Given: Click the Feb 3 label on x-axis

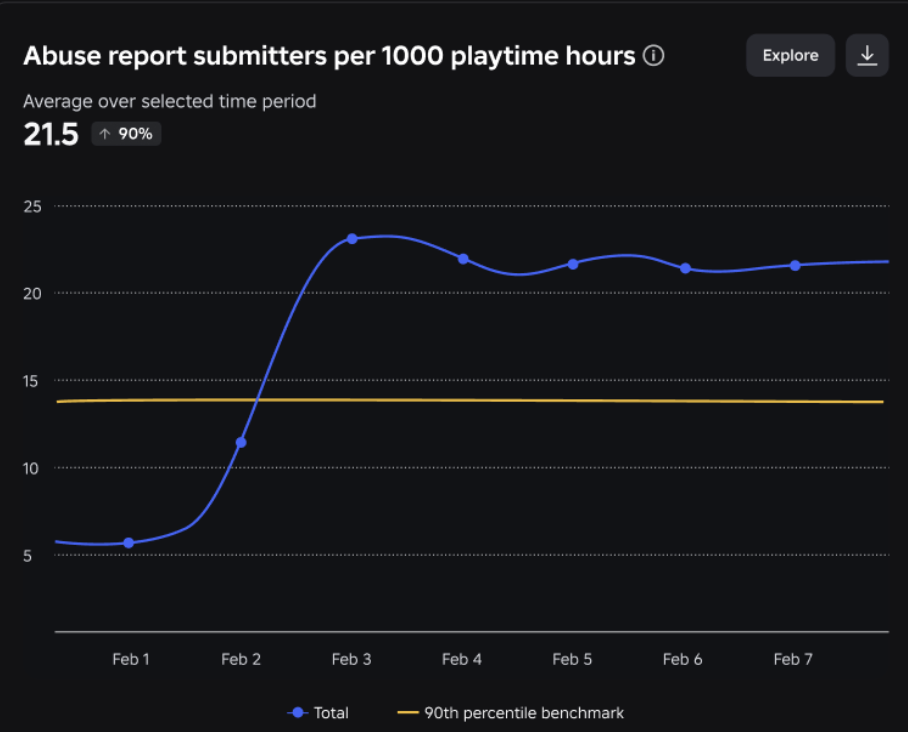Looking at the screenshot, I should pyautogui.click(x=351, y=659).
